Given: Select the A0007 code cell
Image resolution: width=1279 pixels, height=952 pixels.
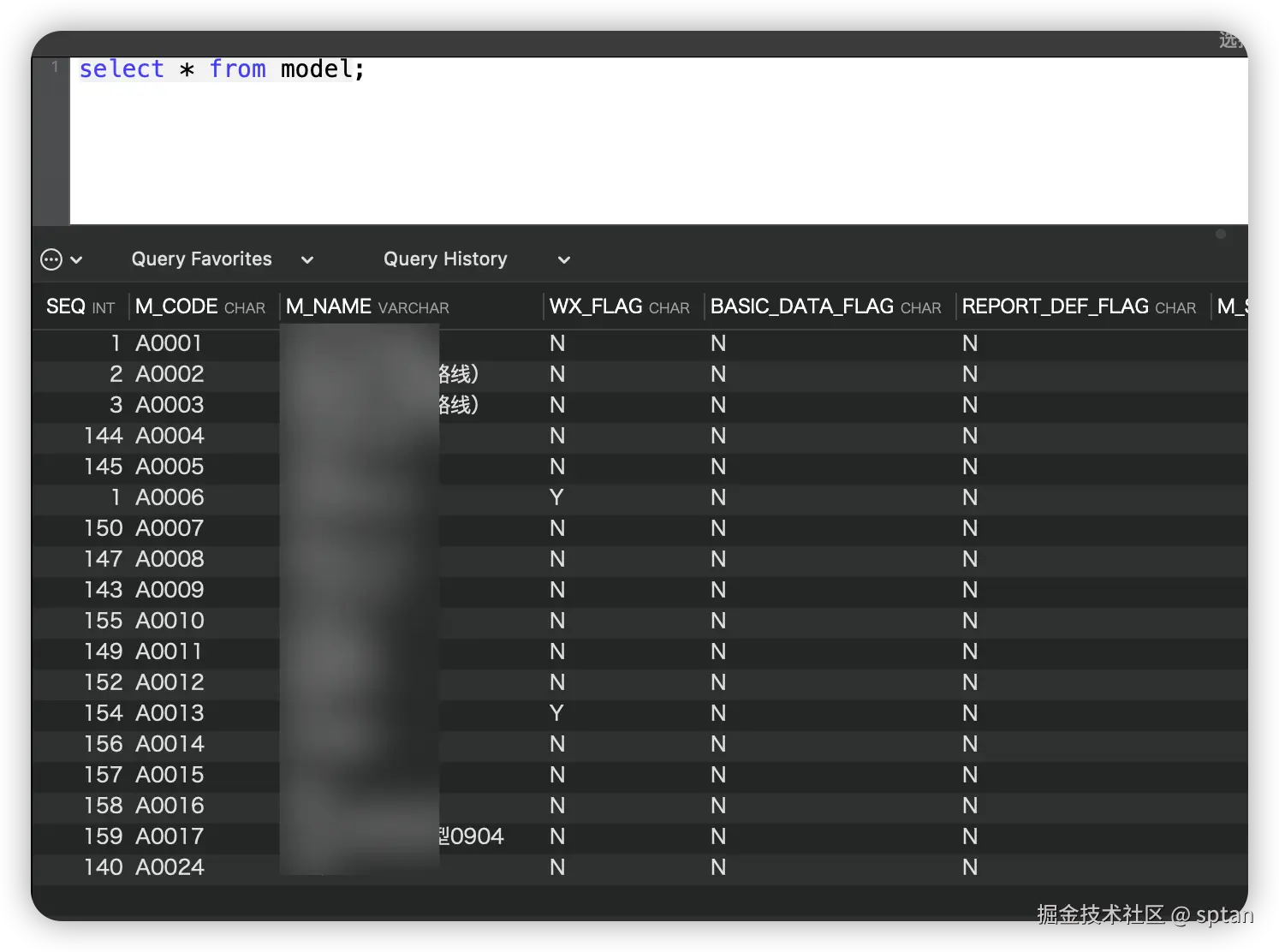Looking at the screenshot, I should (x=170, y=528).
